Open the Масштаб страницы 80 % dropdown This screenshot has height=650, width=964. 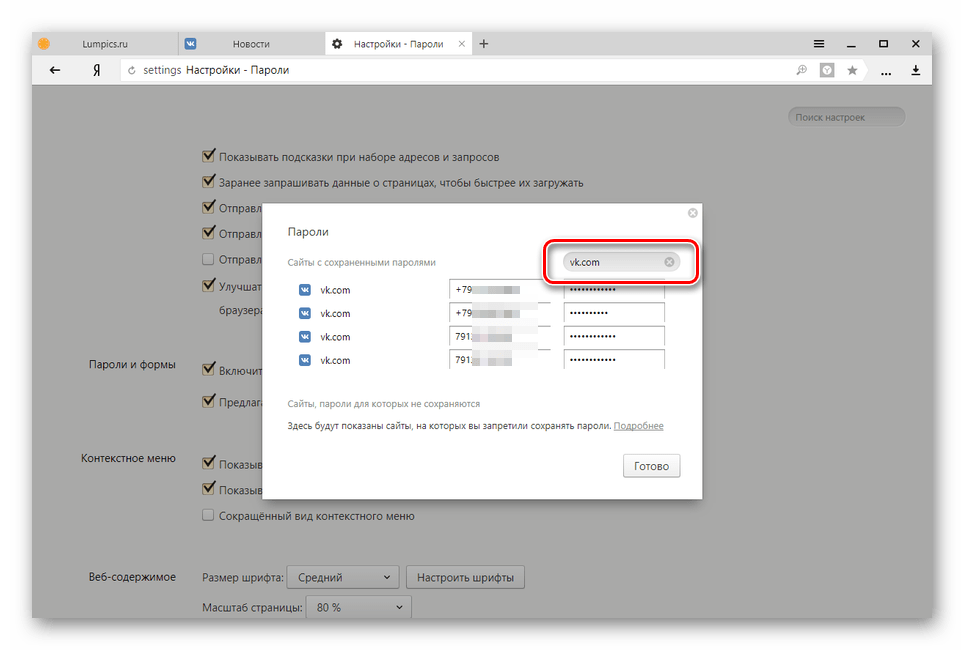point(358,607)
